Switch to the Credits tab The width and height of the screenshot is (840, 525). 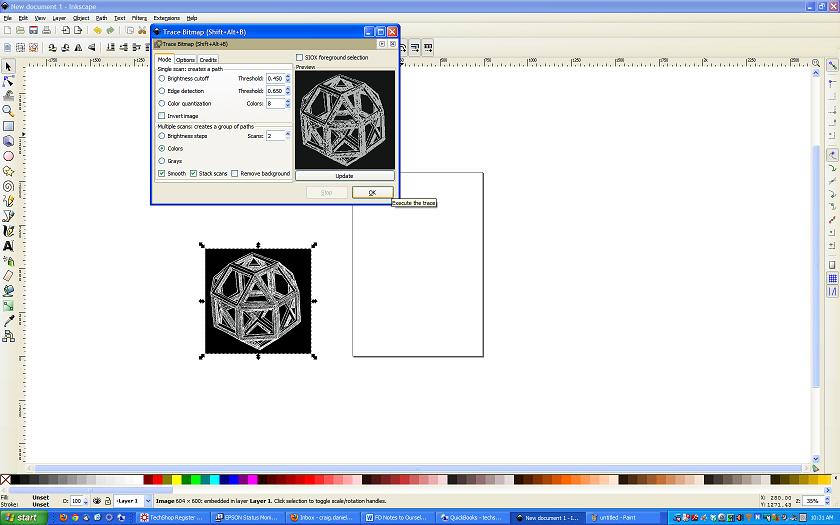pyautogui.click(x=208, y=60)
